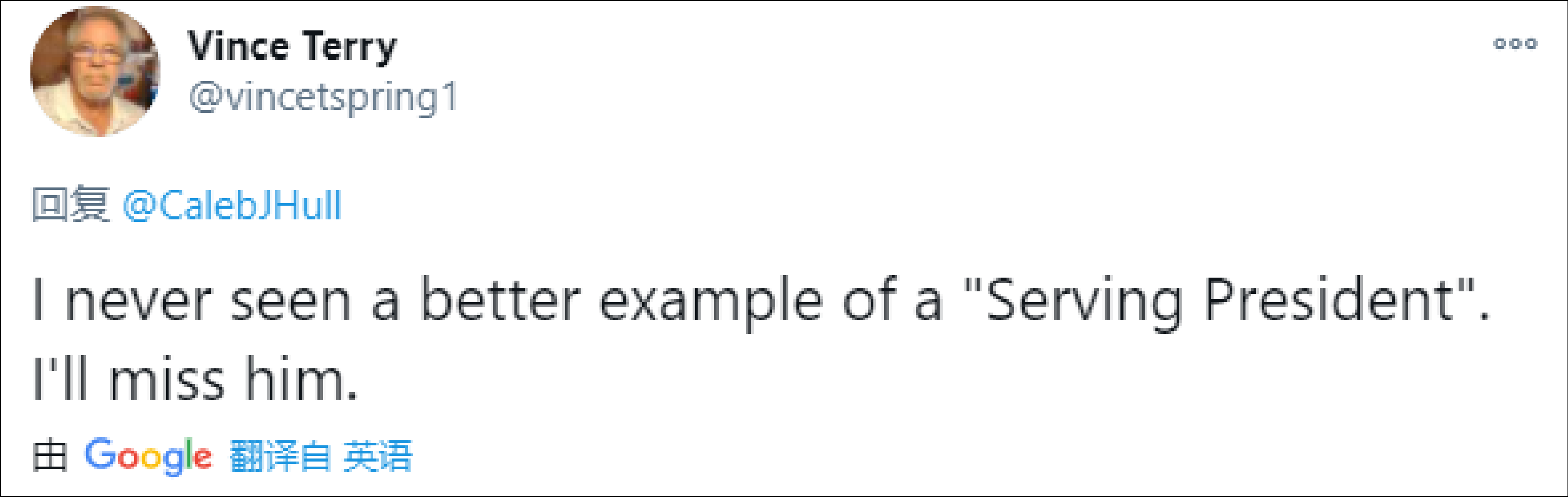The image size is (1568, 497).
Task: Click the word "never" in the tweet
Action: pos(138,299)
